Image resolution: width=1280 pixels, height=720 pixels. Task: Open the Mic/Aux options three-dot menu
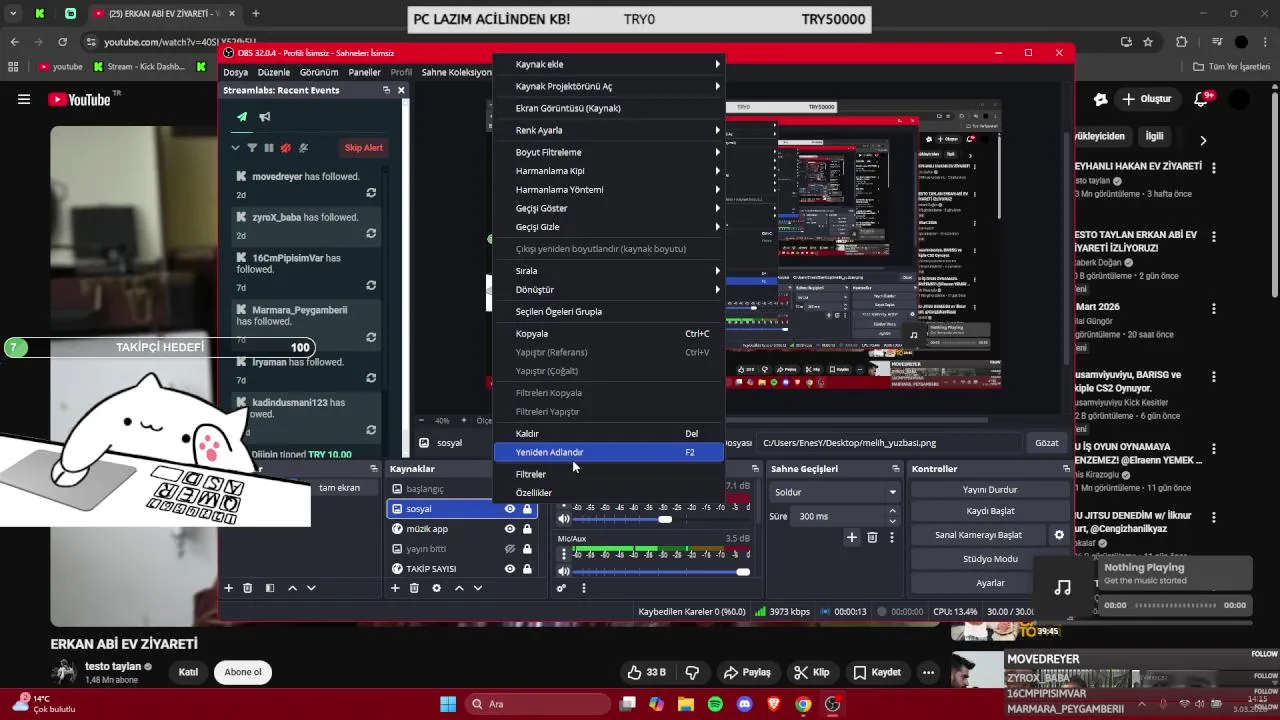pos(564,554)
